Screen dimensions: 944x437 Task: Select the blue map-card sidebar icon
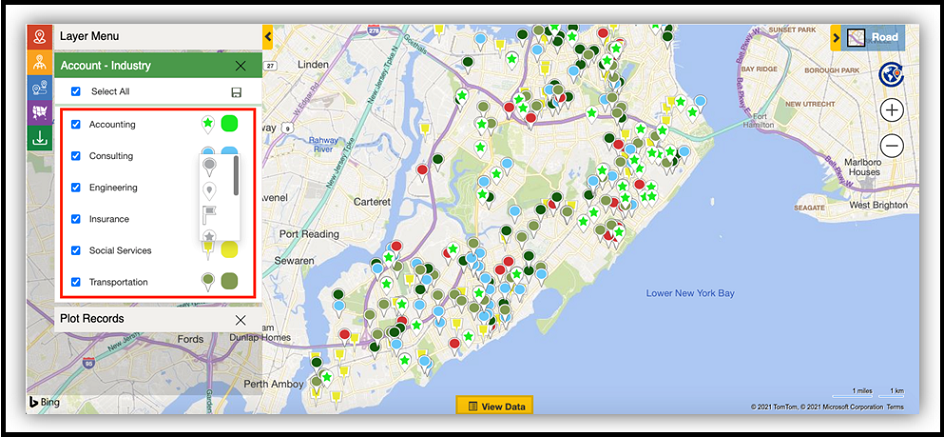40,87
